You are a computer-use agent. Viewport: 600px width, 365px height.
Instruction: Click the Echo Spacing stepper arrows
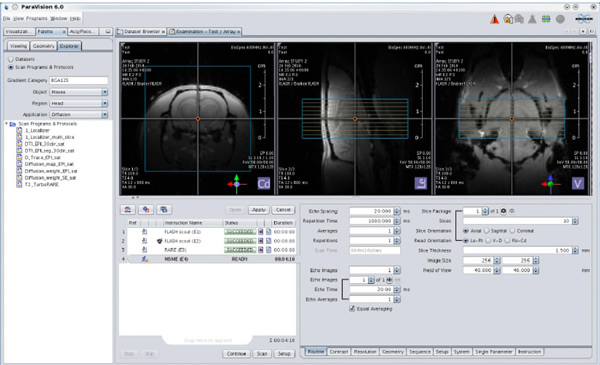397,211
